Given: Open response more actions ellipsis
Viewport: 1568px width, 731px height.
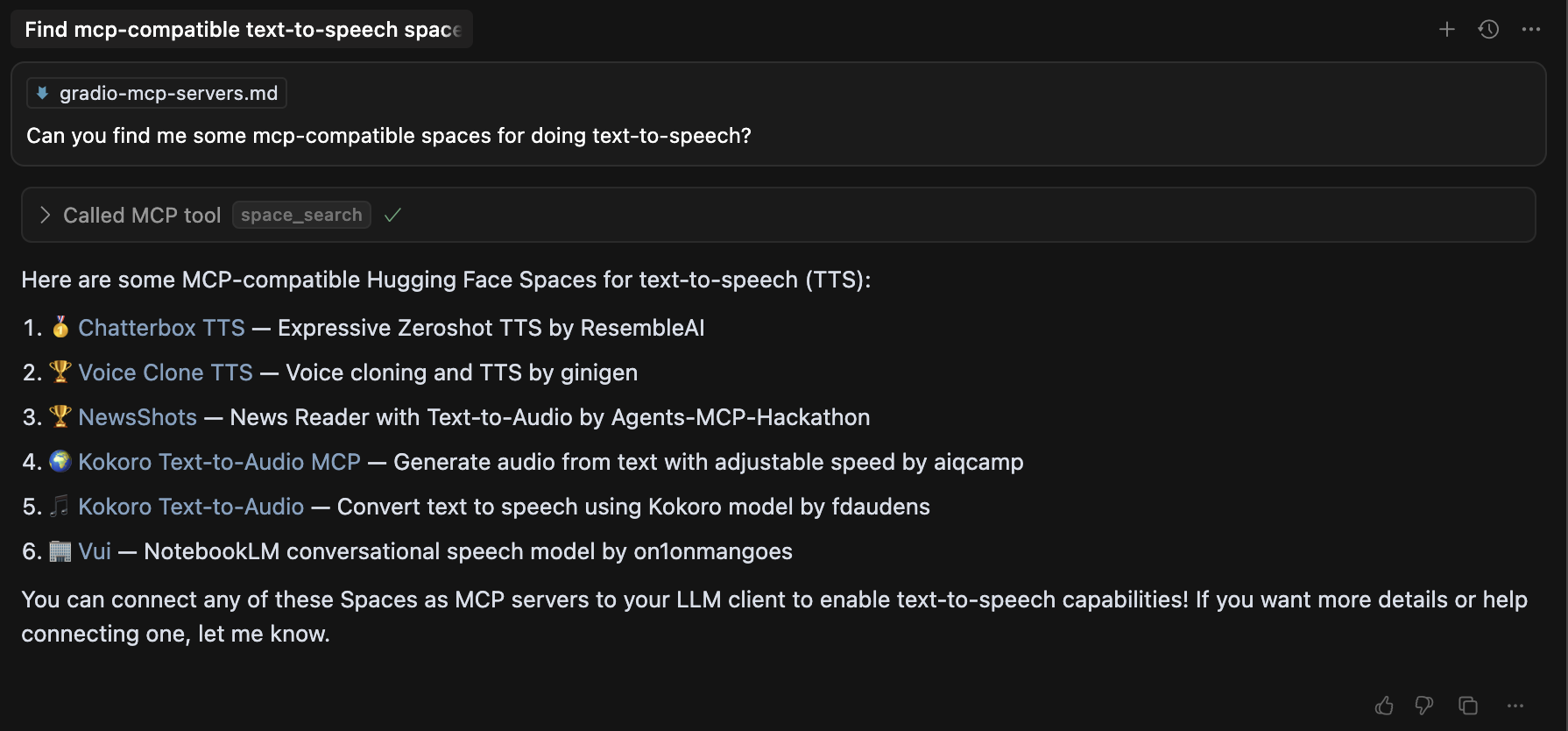Looking at the screenshot, I should pyautogui.click(x=1515, y=706).
